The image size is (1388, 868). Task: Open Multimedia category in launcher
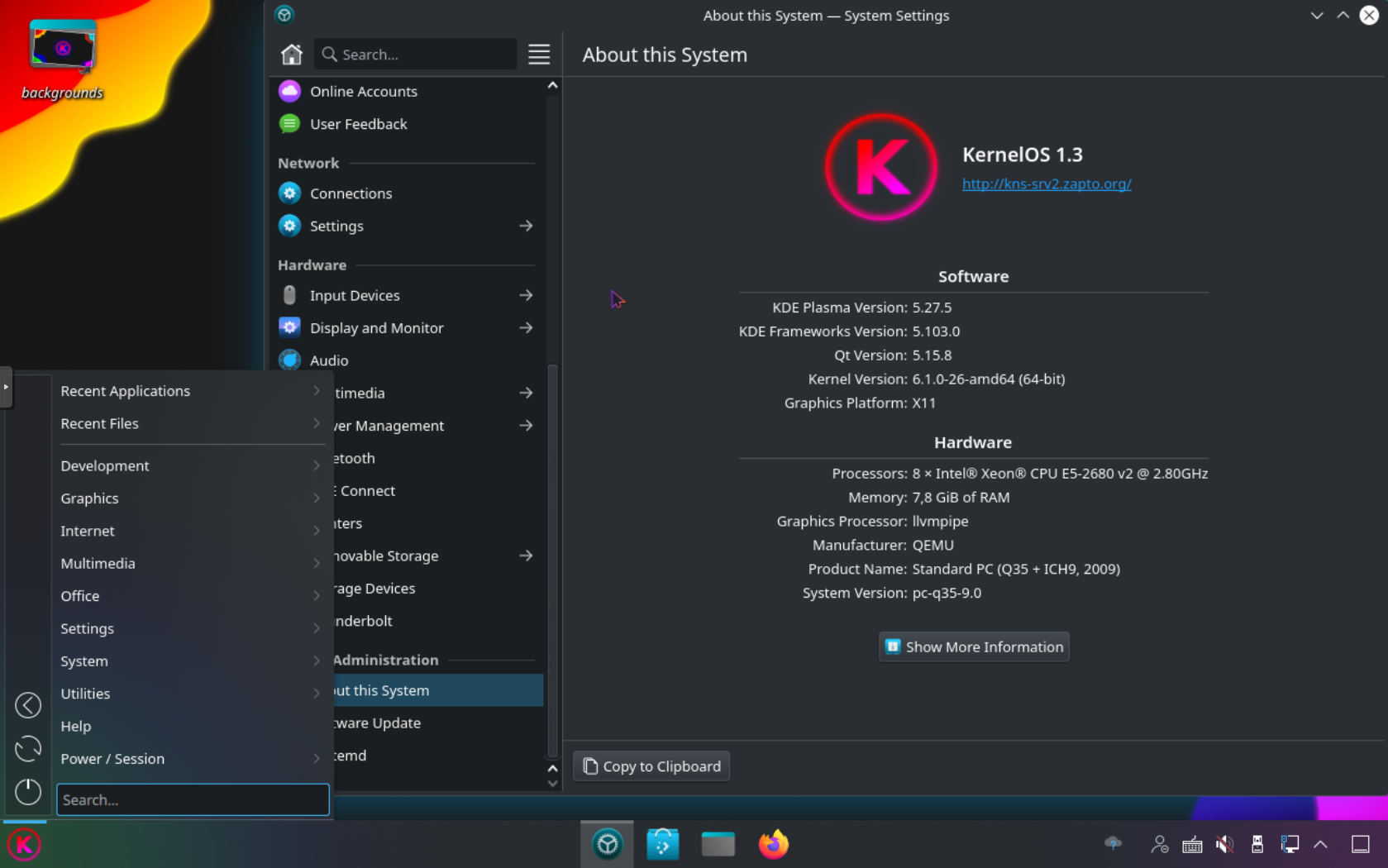(191, 563)
